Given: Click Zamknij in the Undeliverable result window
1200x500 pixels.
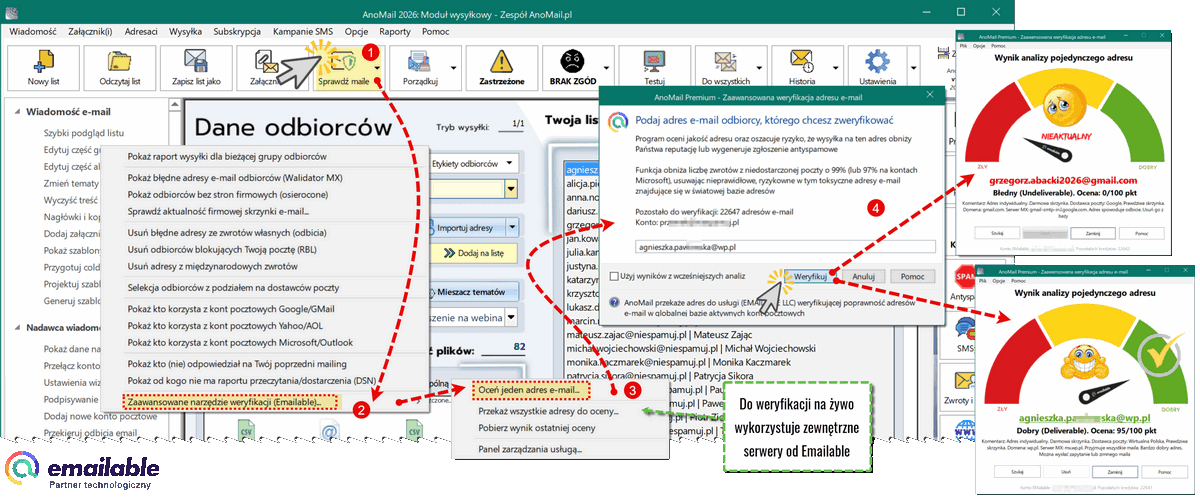Looking at the screenshot, I should (x=1091, y=232).
